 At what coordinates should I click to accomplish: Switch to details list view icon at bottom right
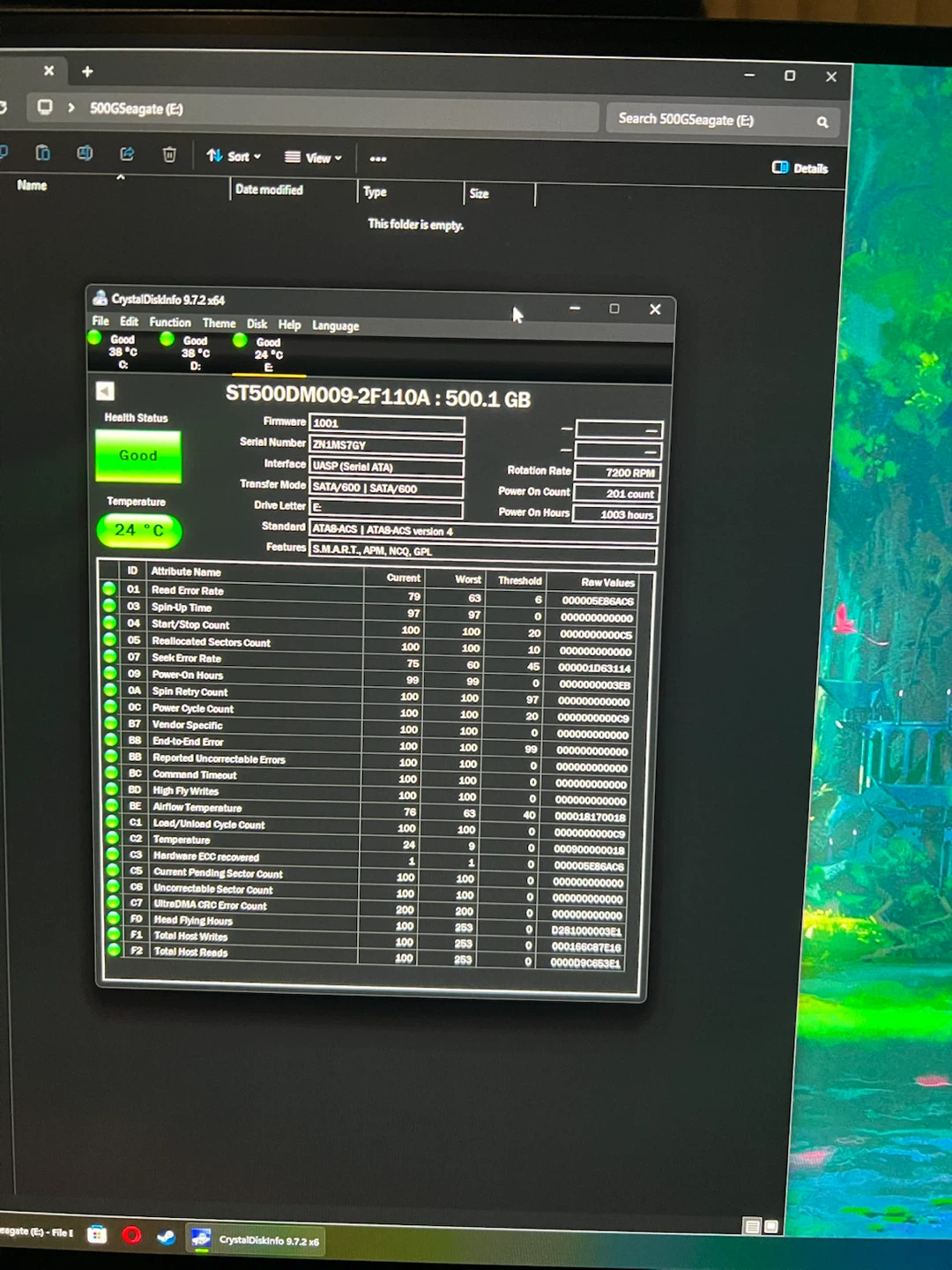[x=752, y=1226]
